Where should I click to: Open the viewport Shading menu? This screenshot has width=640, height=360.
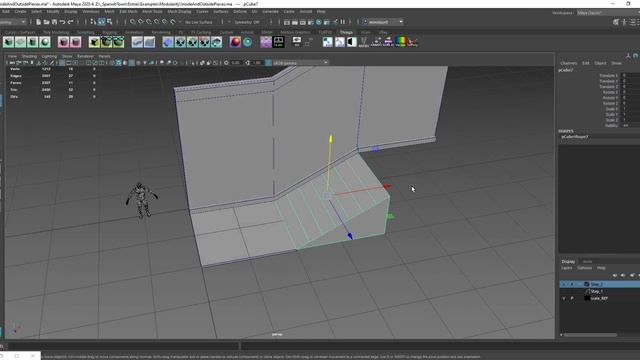(x=29, y=56)
